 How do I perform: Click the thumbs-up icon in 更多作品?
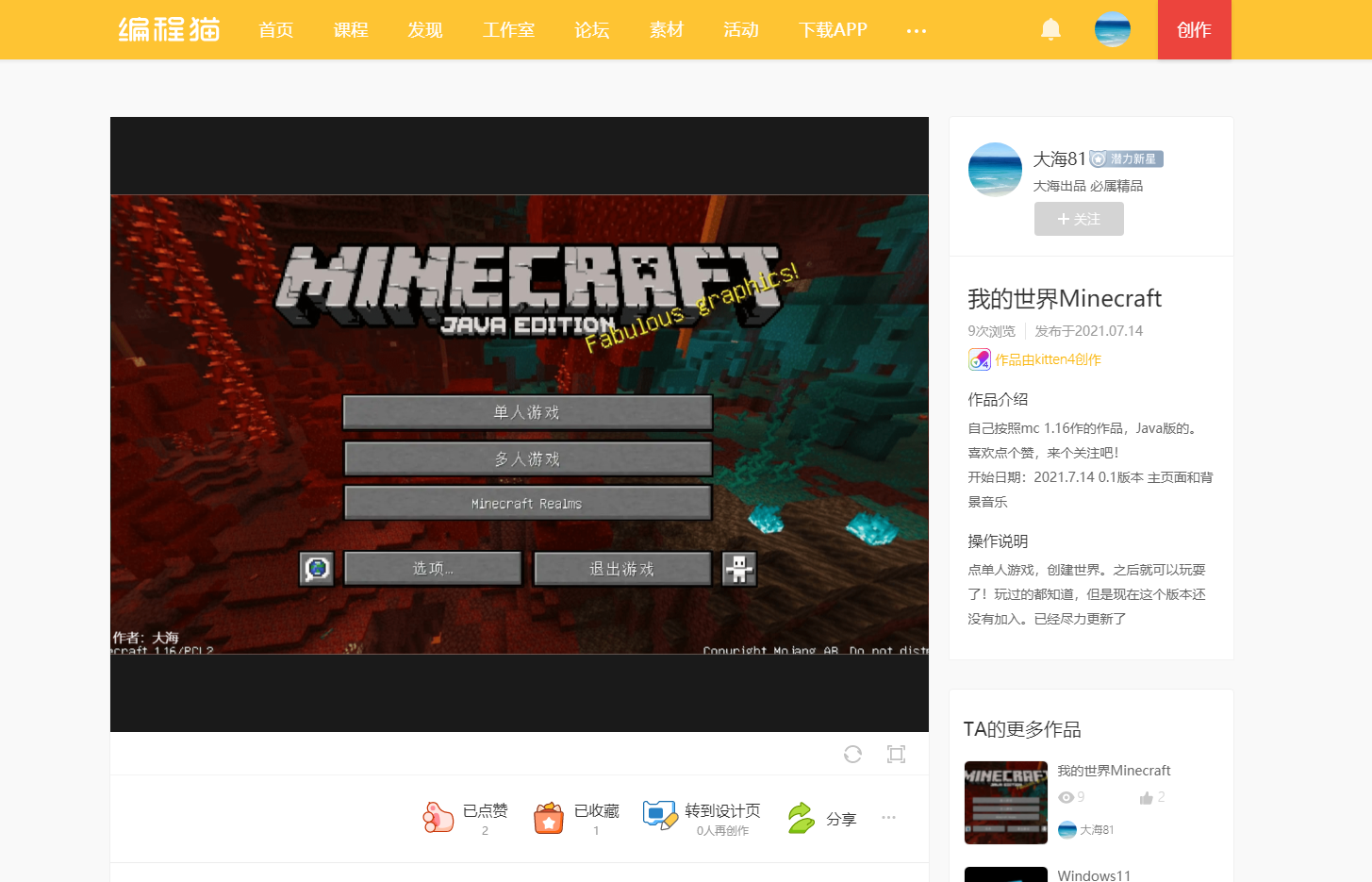coord(1147,798)
